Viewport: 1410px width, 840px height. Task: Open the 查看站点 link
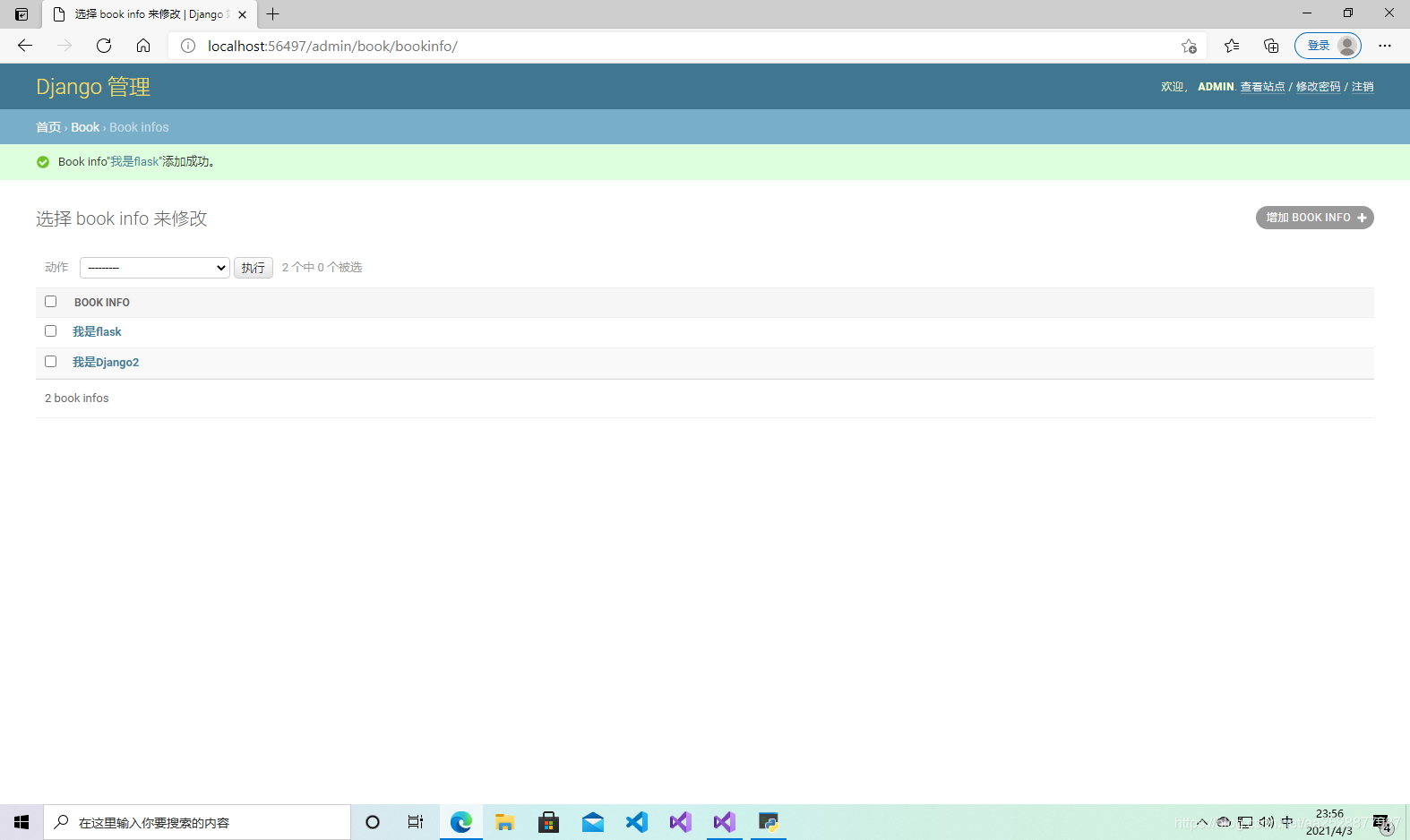click(x=1262, y=87)
